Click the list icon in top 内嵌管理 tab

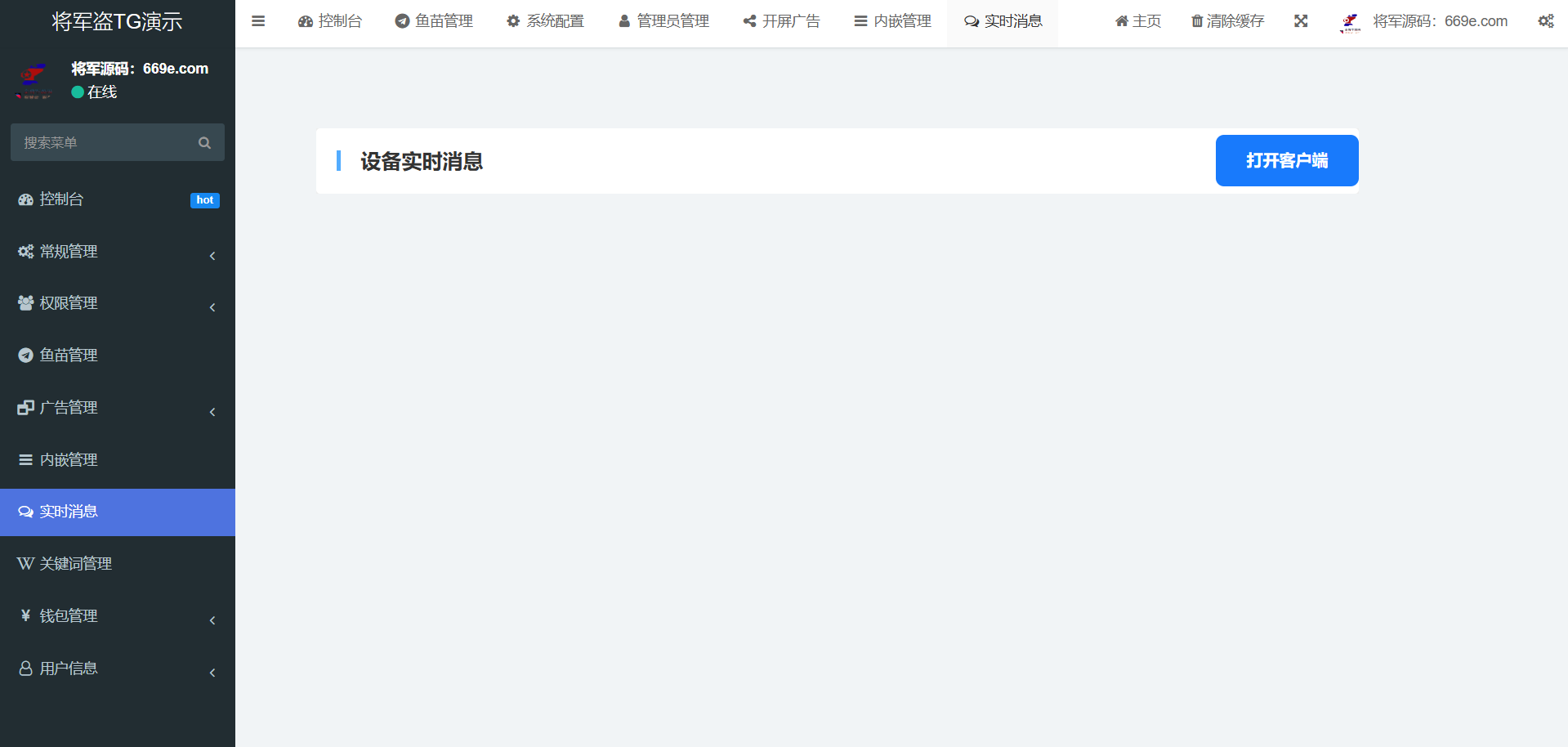[x=860, y=21]
